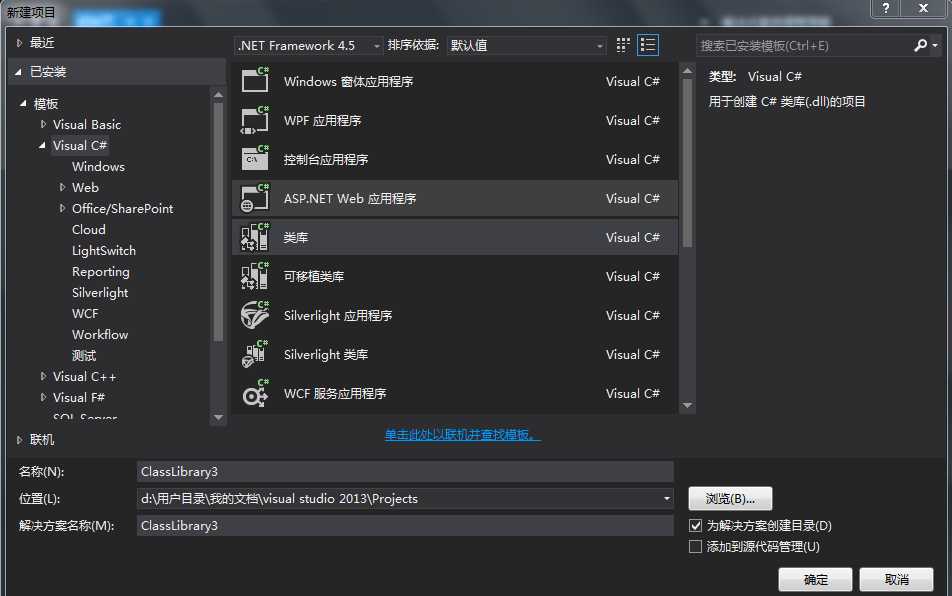Choose the Silverlight 应用程序 template icon
This screenshot has height=596, width=952.
pos(255,315)
